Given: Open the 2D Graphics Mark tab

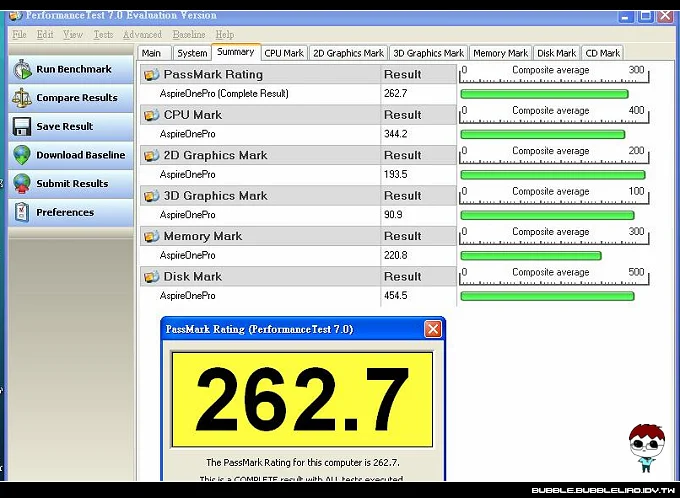Looking at the screenshot, I should pos(348,53).
